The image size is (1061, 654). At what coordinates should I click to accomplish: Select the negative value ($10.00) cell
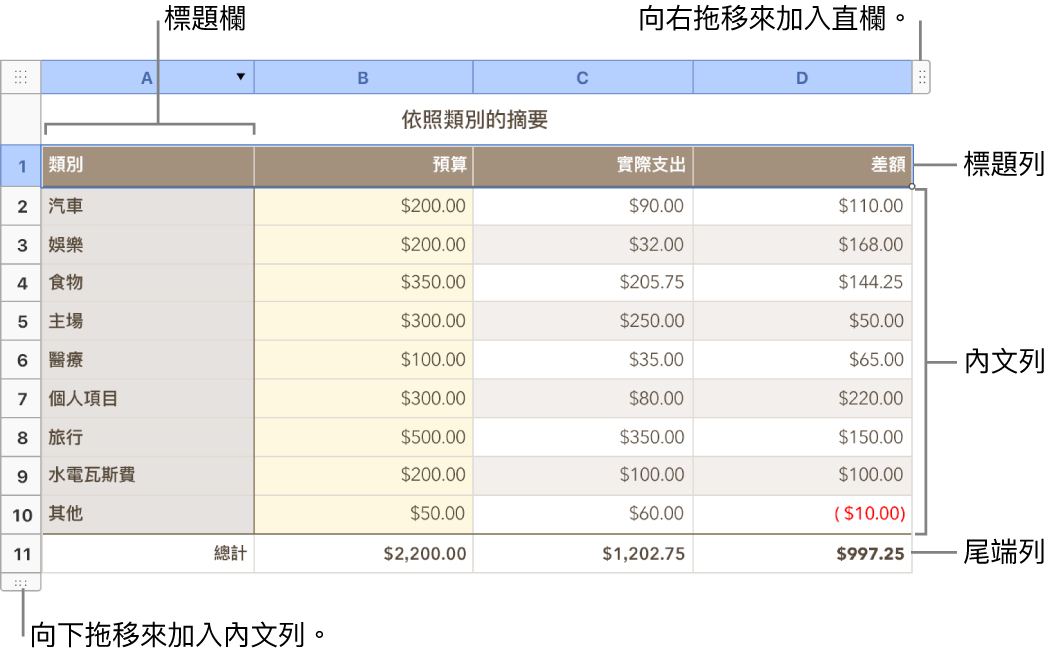[801, 514]
